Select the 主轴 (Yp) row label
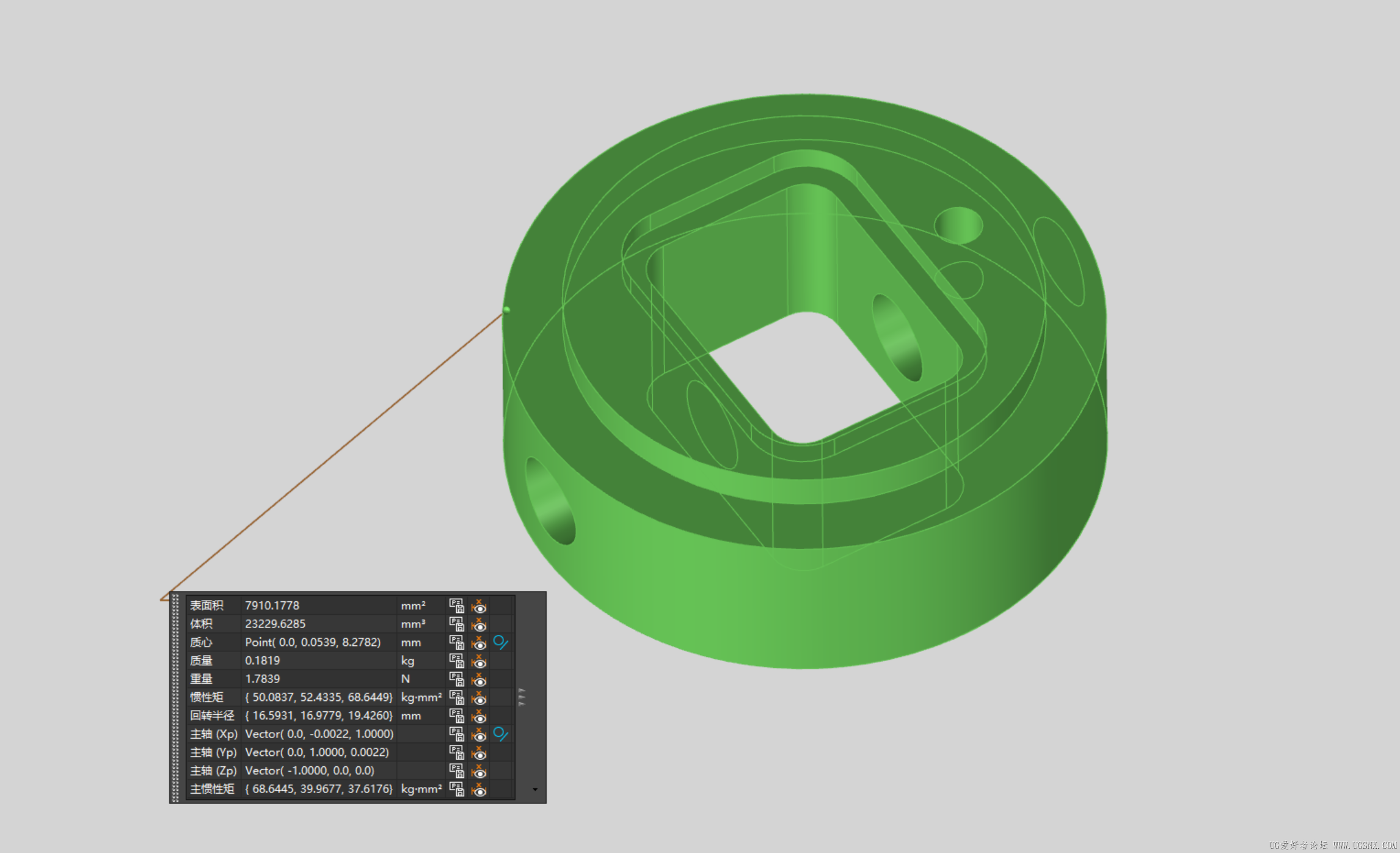 coord(213,752)
